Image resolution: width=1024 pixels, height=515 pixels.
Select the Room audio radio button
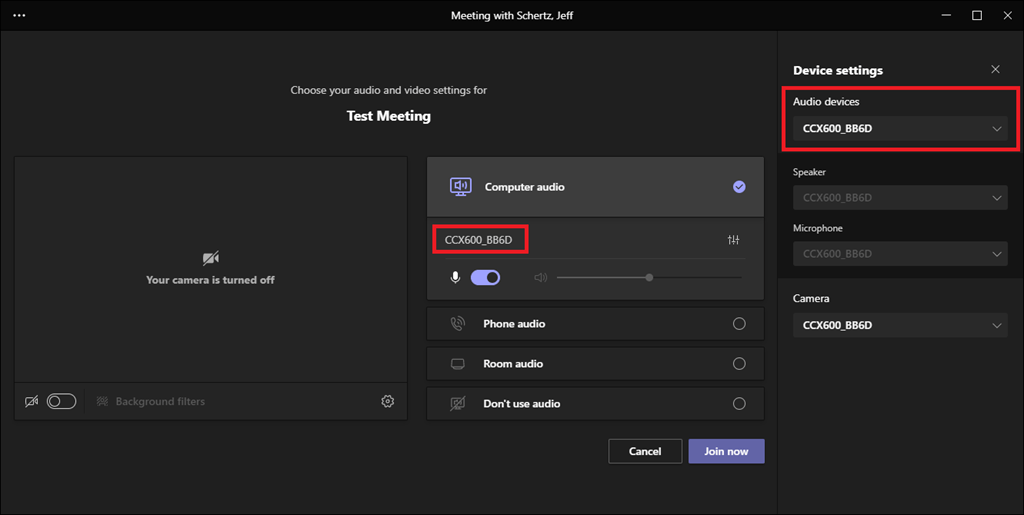(x=739, y=364)
